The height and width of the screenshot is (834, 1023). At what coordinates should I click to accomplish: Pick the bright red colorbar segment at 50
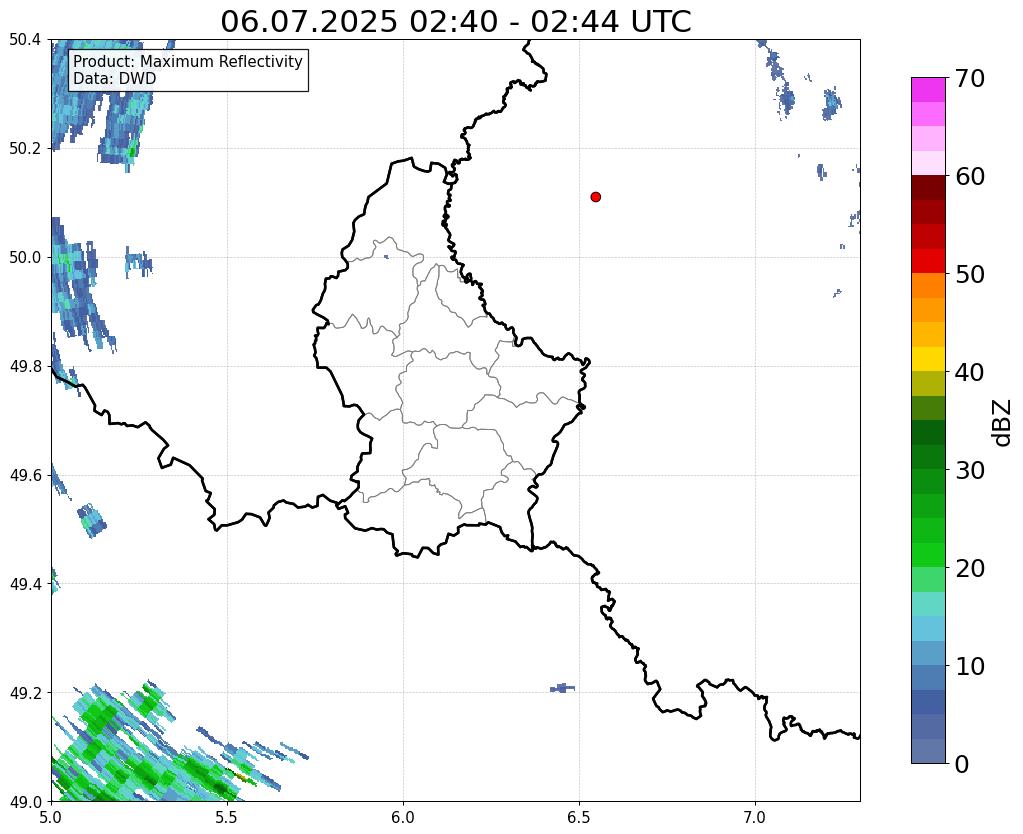[x=928, y=261]
